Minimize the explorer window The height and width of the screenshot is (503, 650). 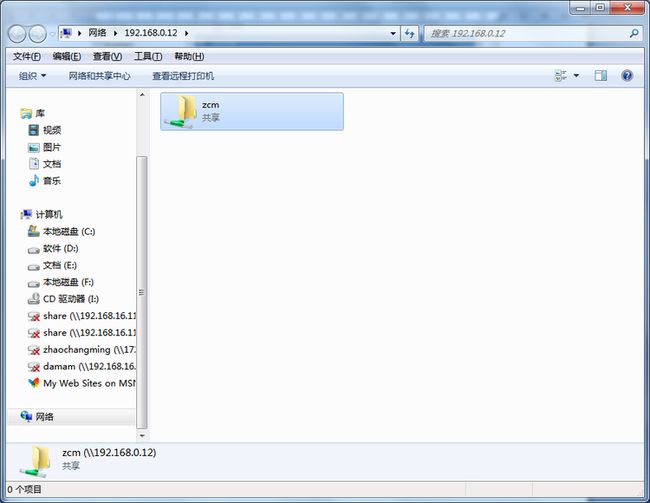point(580,7)
